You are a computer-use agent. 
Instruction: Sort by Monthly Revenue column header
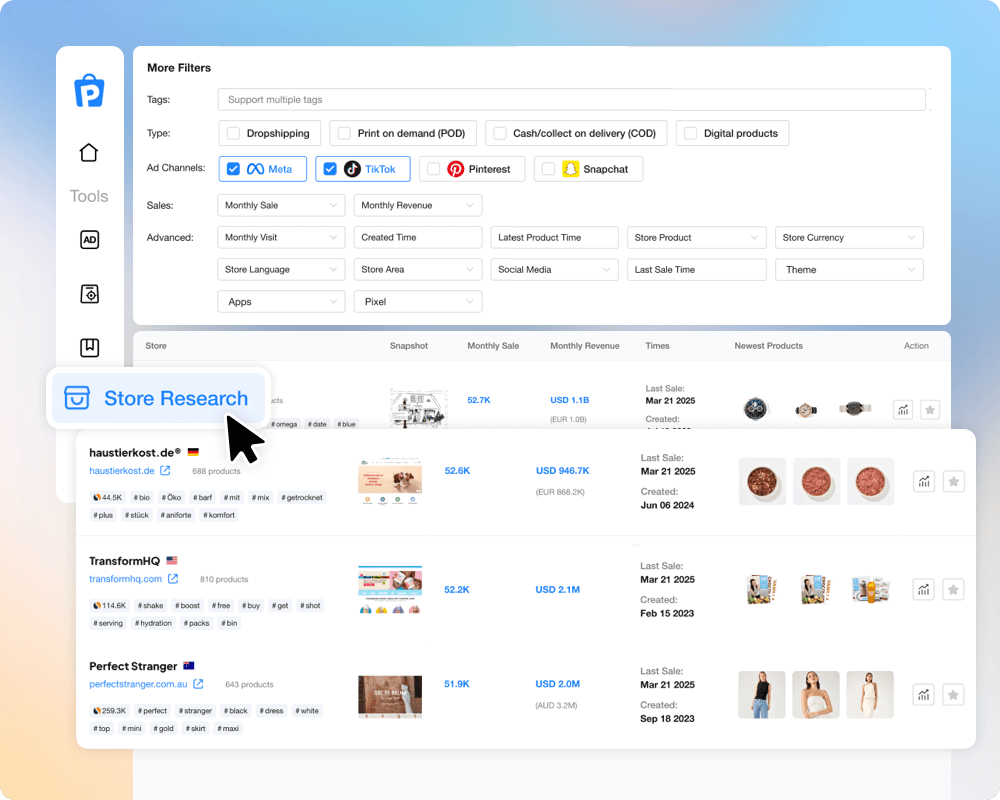point(584,346)
